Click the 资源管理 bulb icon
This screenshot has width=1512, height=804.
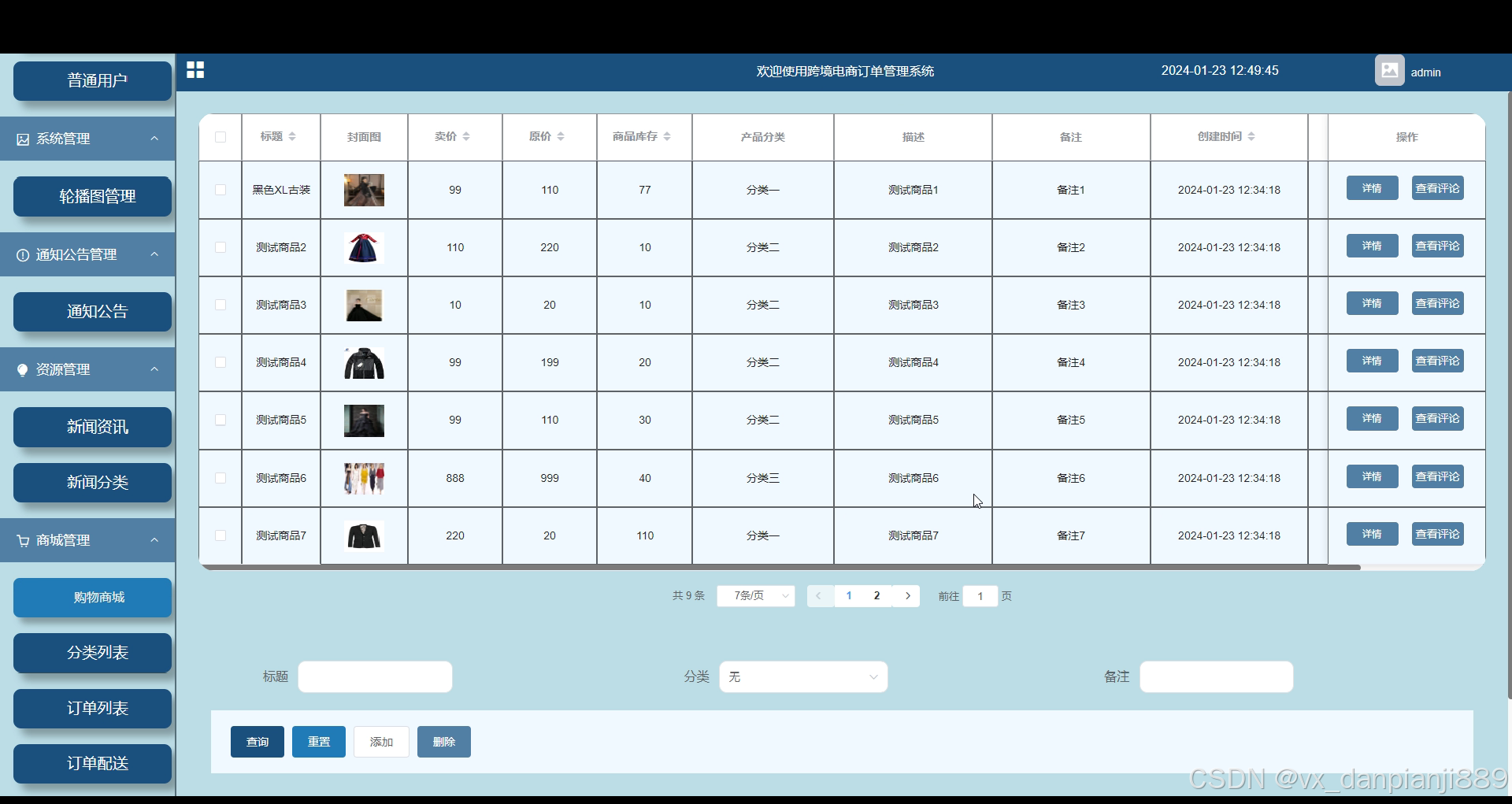click(x=23, y=370)
